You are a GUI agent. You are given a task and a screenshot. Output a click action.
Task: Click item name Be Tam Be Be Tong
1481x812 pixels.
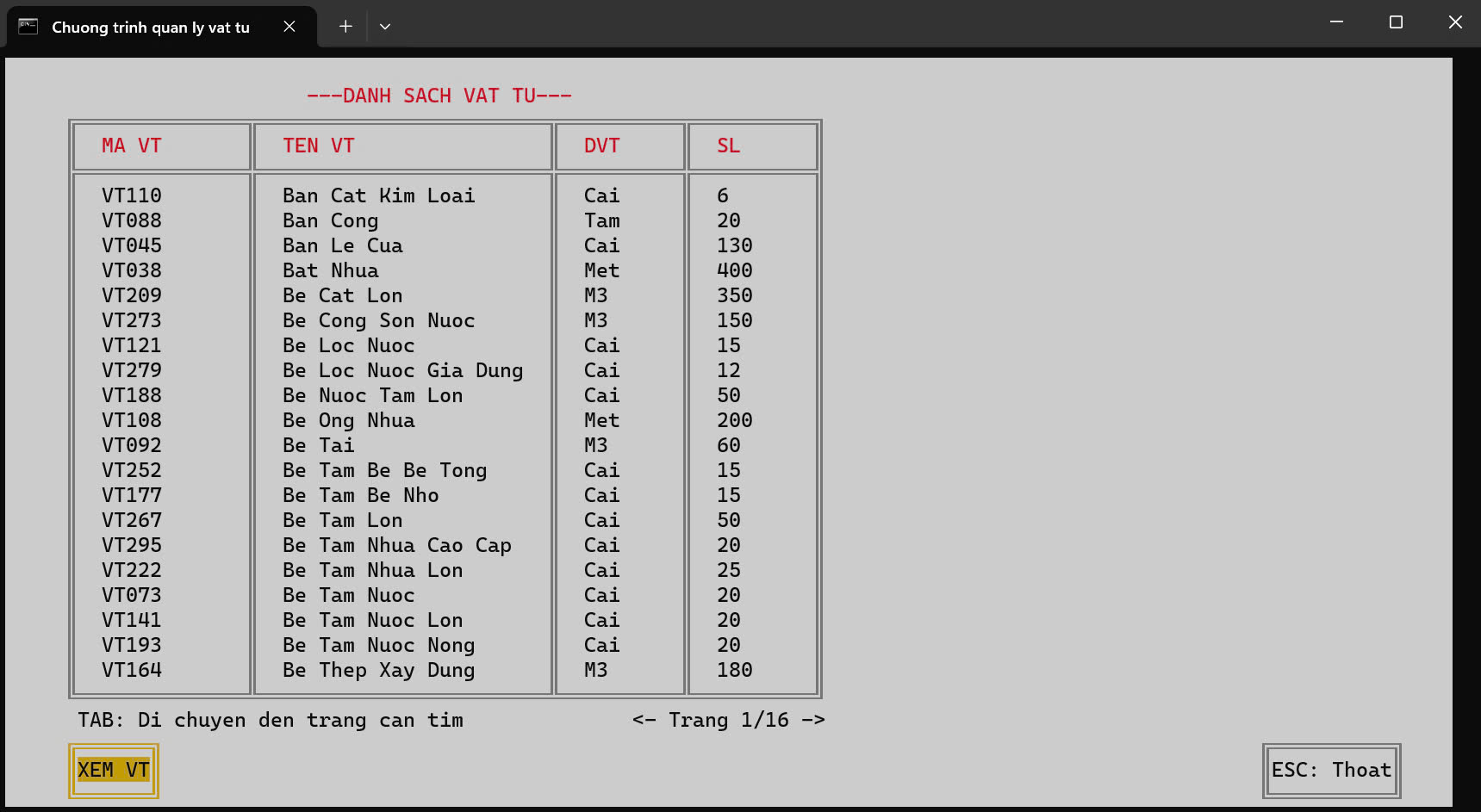point(385,471)
